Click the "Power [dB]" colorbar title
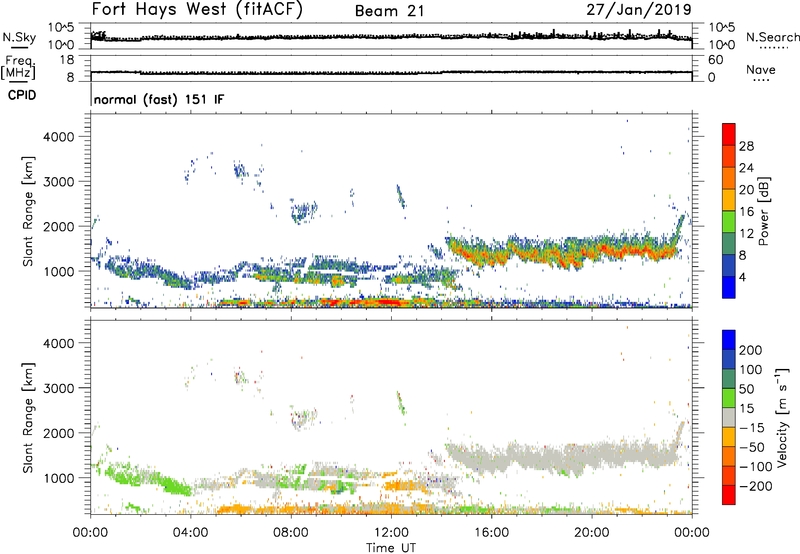Screen dimensions: 800x554 [763, 211]
